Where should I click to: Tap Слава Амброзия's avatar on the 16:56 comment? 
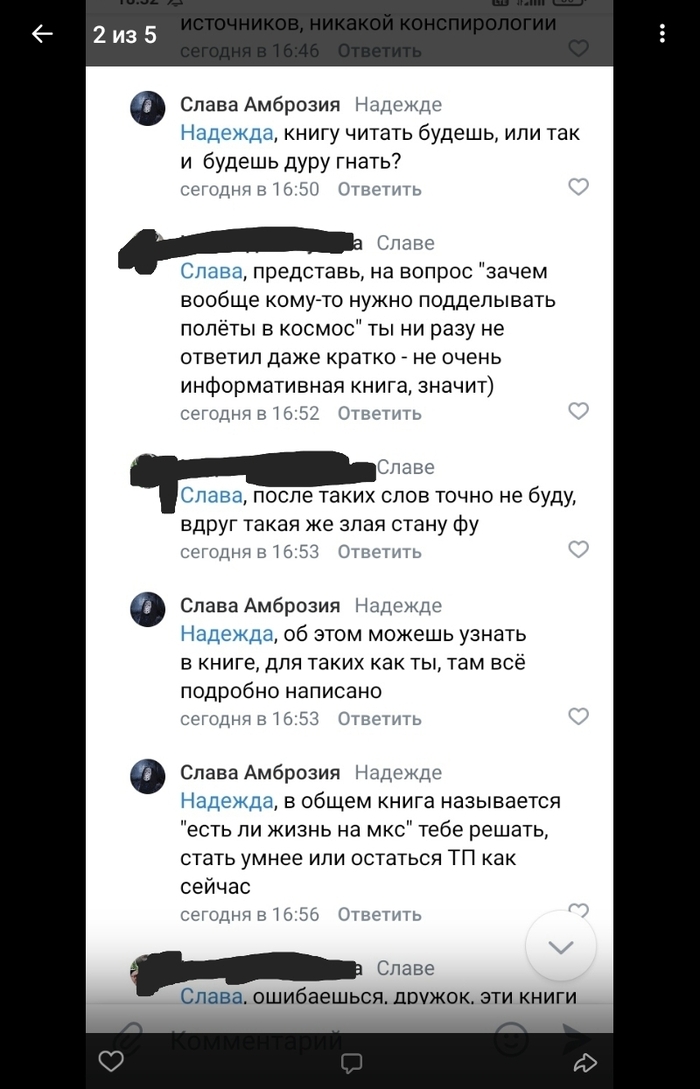coord(148,777)
